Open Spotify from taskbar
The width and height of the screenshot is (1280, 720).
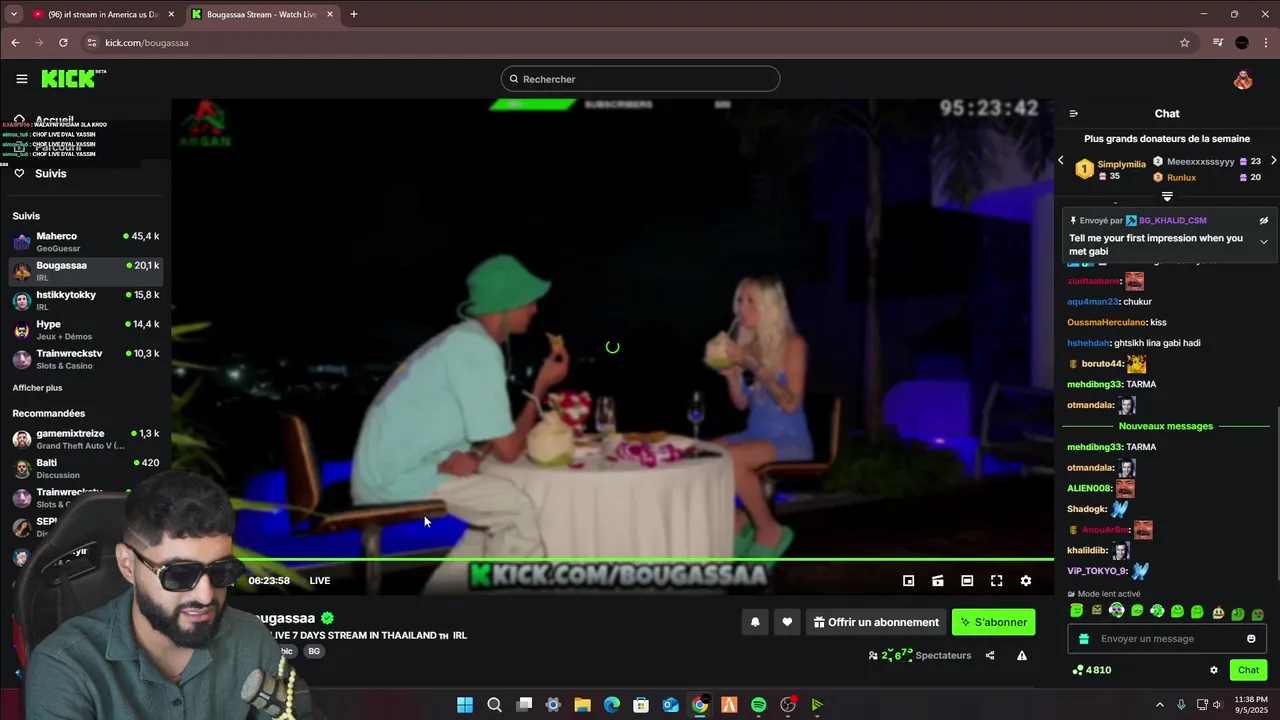[758, 705]
